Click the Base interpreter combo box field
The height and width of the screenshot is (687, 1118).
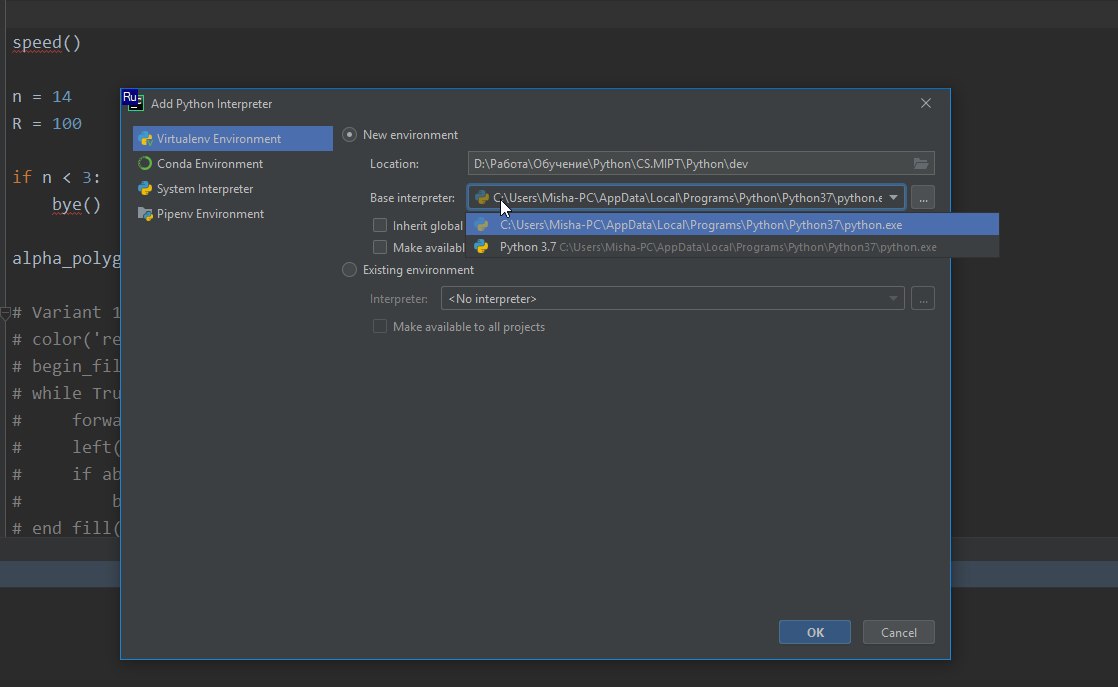687,197
